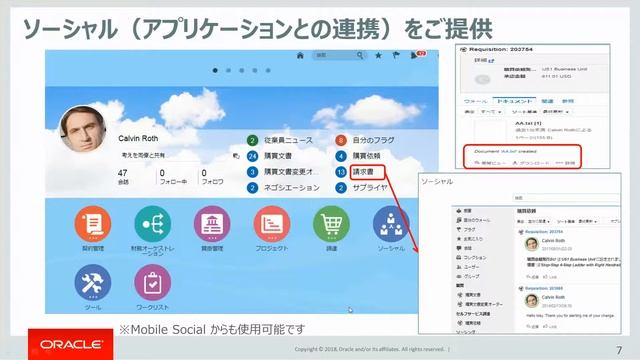Click the 自分のフラグ badge showing 8

coord(341,140)
